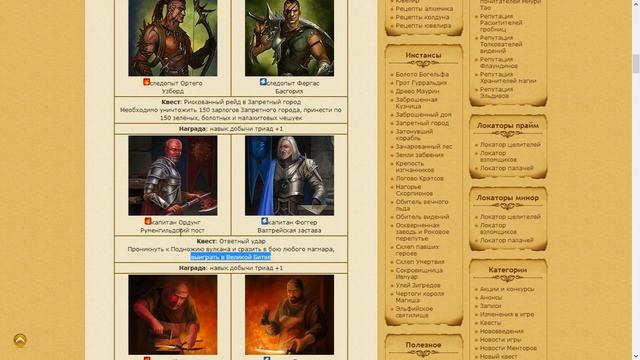Click the scrollbar down arrow
Viewport: 640px width, 360px height.
click(636, 356)
